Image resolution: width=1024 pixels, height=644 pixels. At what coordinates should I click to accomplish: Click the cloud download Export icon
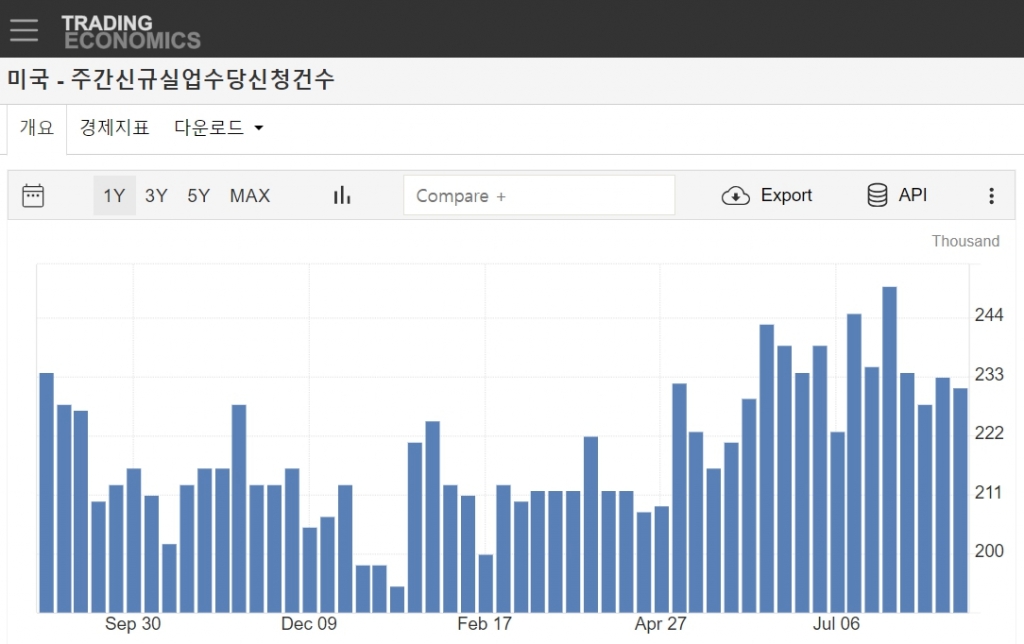pos(735,196)
